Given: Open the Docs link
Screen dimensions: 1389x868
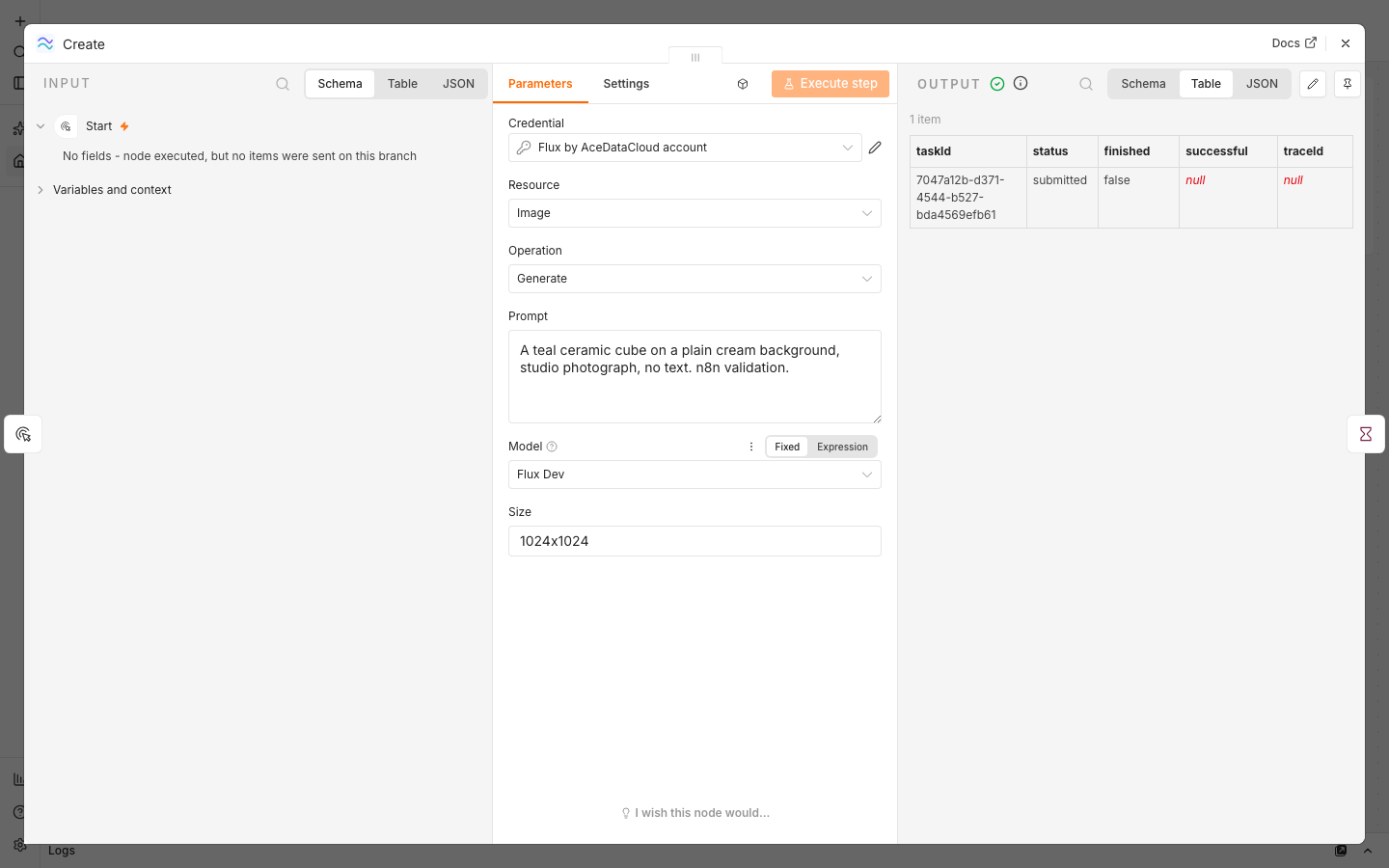Looking at the screenshot, I should (x=1294, y=43).
